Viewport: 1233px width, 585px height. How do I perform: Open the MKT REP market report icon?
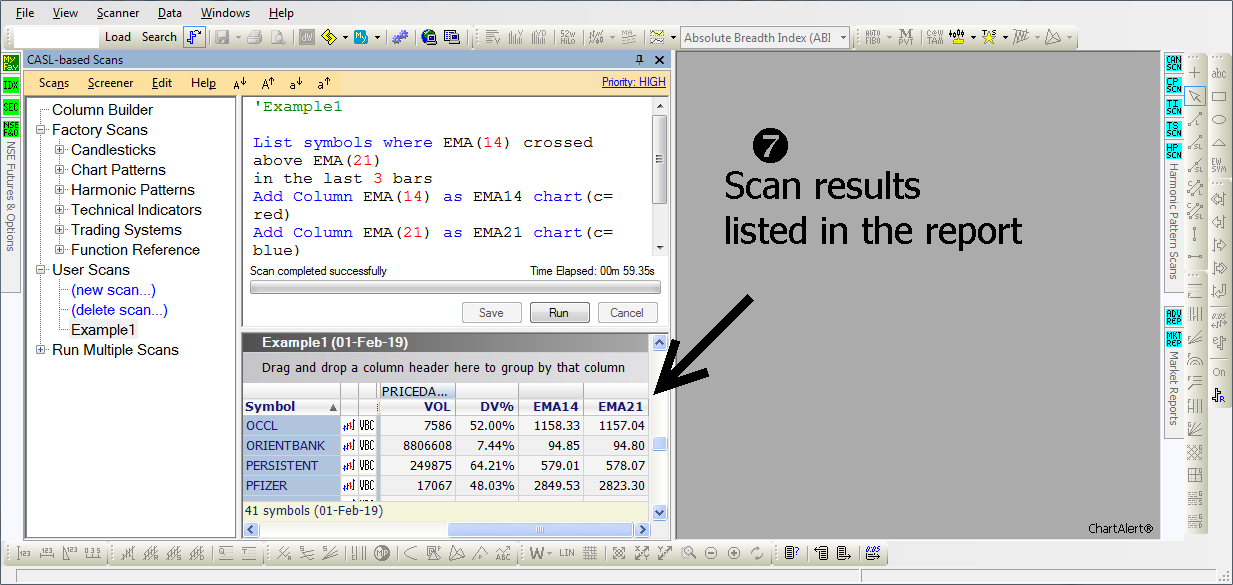coord(1173,338)
